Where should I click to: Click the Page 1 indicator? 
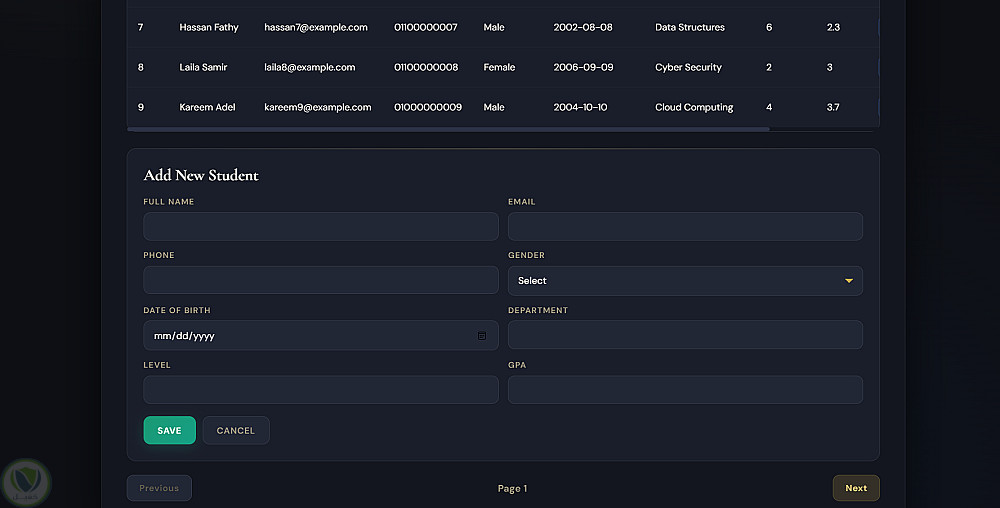(512, 489)
